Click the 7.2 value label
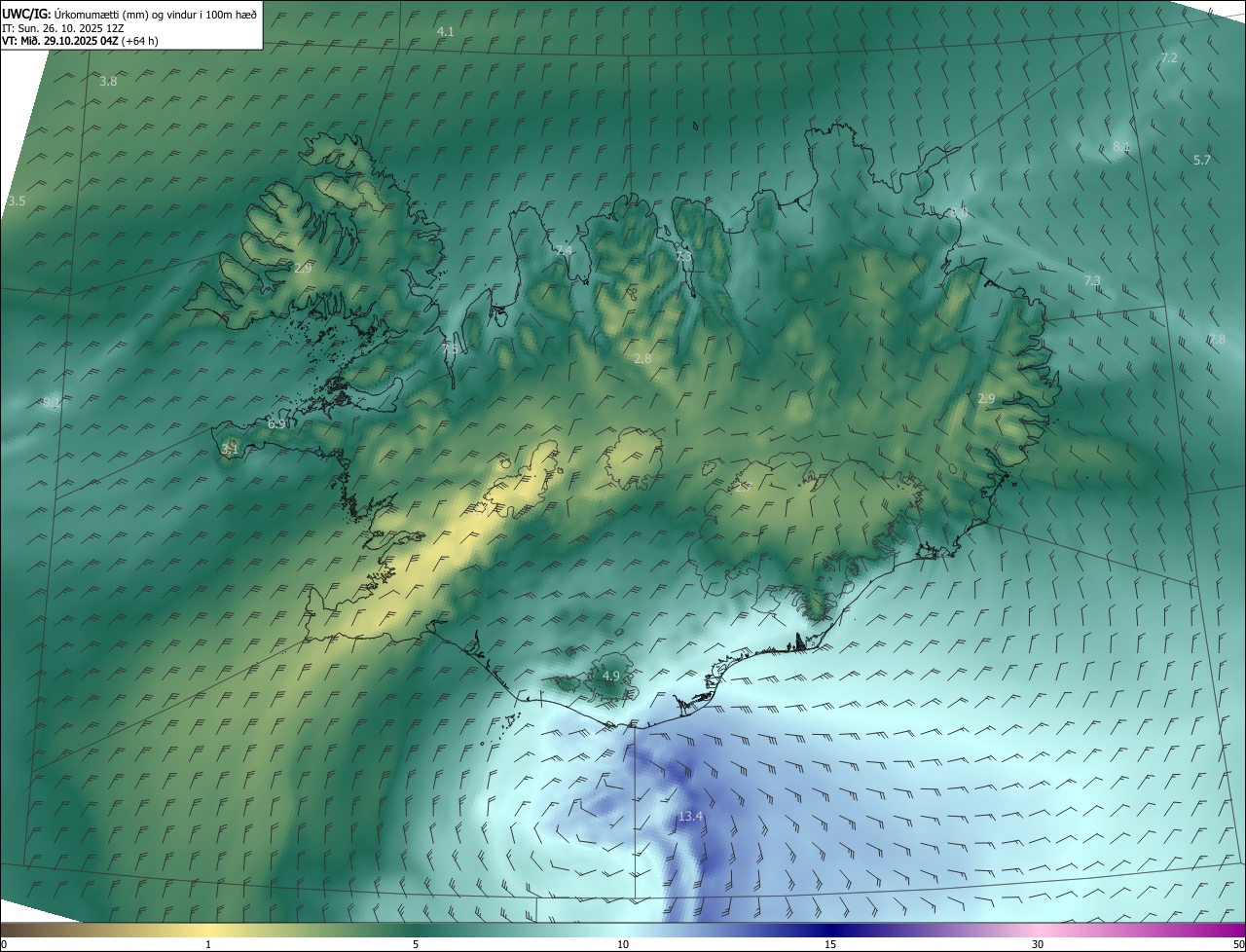 coord(1169,58)
